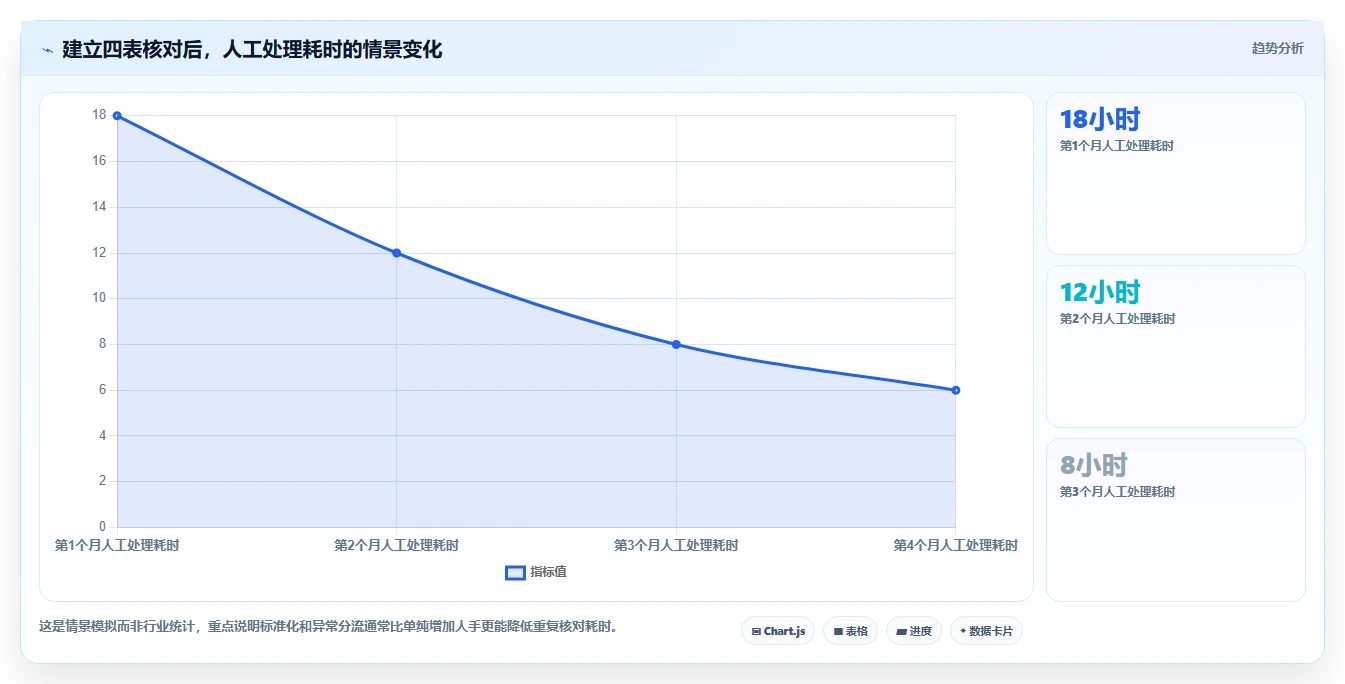Click the 指标值 legend color box

click(x=515, y=572)
